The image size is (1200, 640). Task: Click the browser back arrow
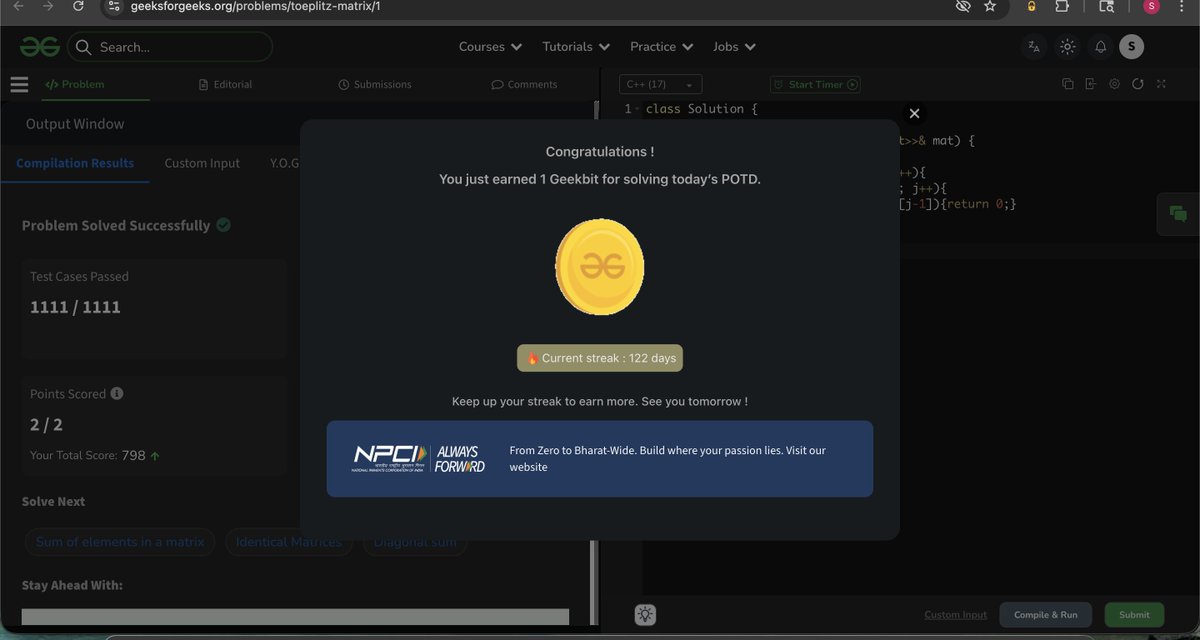(x=19, y=6)
